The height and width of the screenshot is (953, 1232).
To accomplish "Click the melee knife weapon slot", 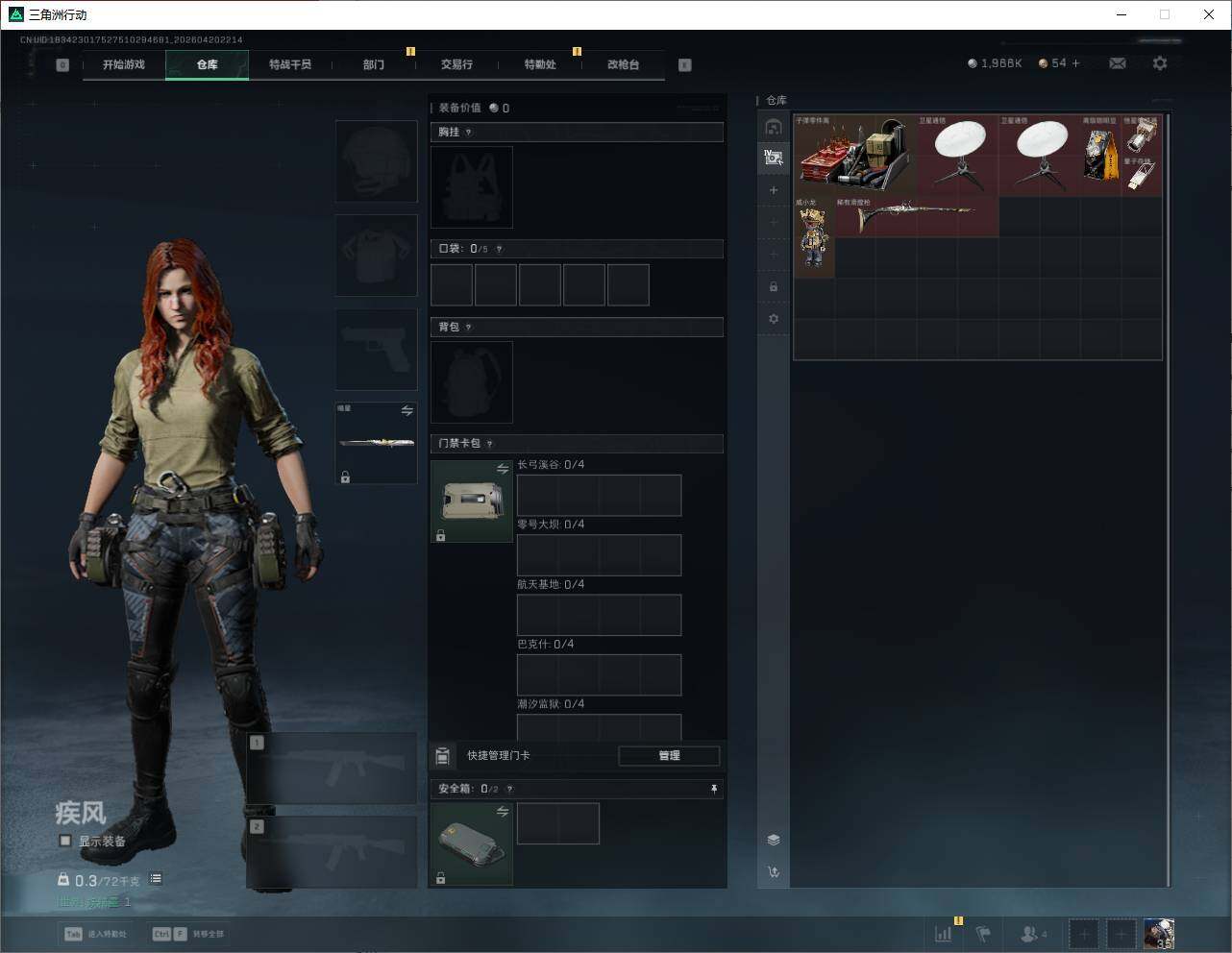I will tap(376, 443).
